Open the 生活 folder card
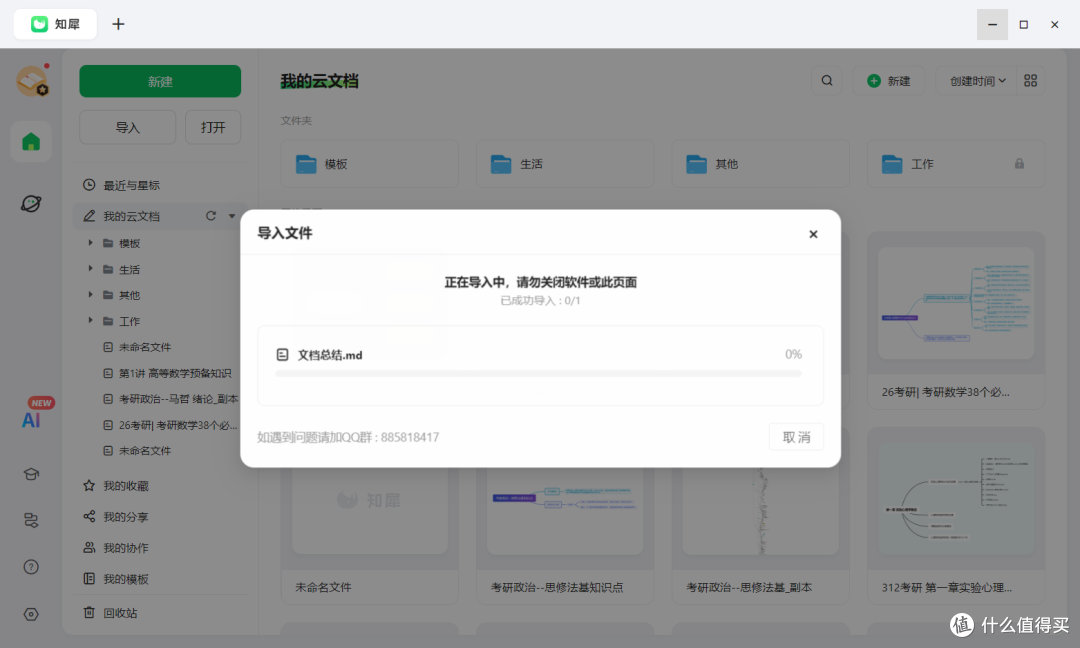Image resolution: width=1080 pixels, height=648 pixels. click(x=565, y=164)
